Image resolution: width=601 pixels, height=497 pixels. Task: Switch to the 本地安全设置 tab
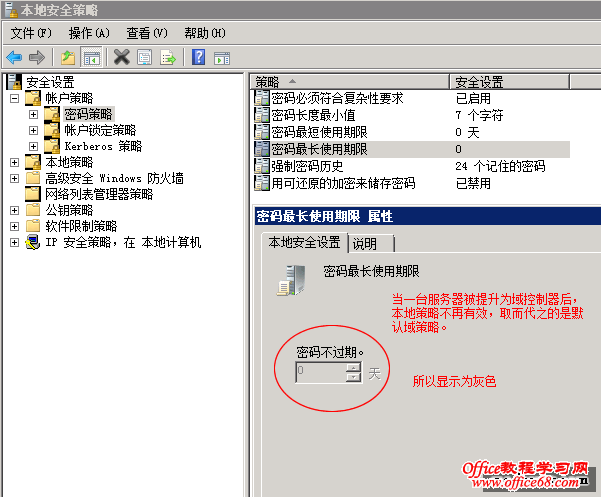[304, 243]
